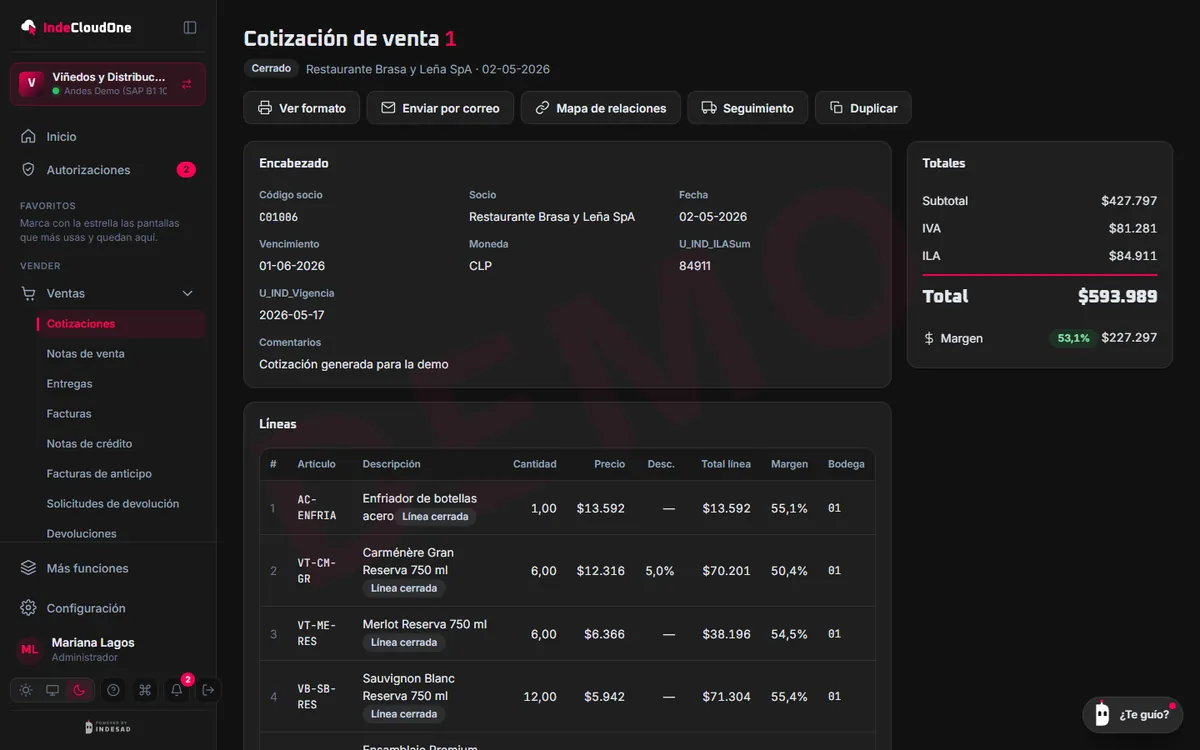Go to Entregas
This screenshot has height=750, width=1200.
pos(69,384)
